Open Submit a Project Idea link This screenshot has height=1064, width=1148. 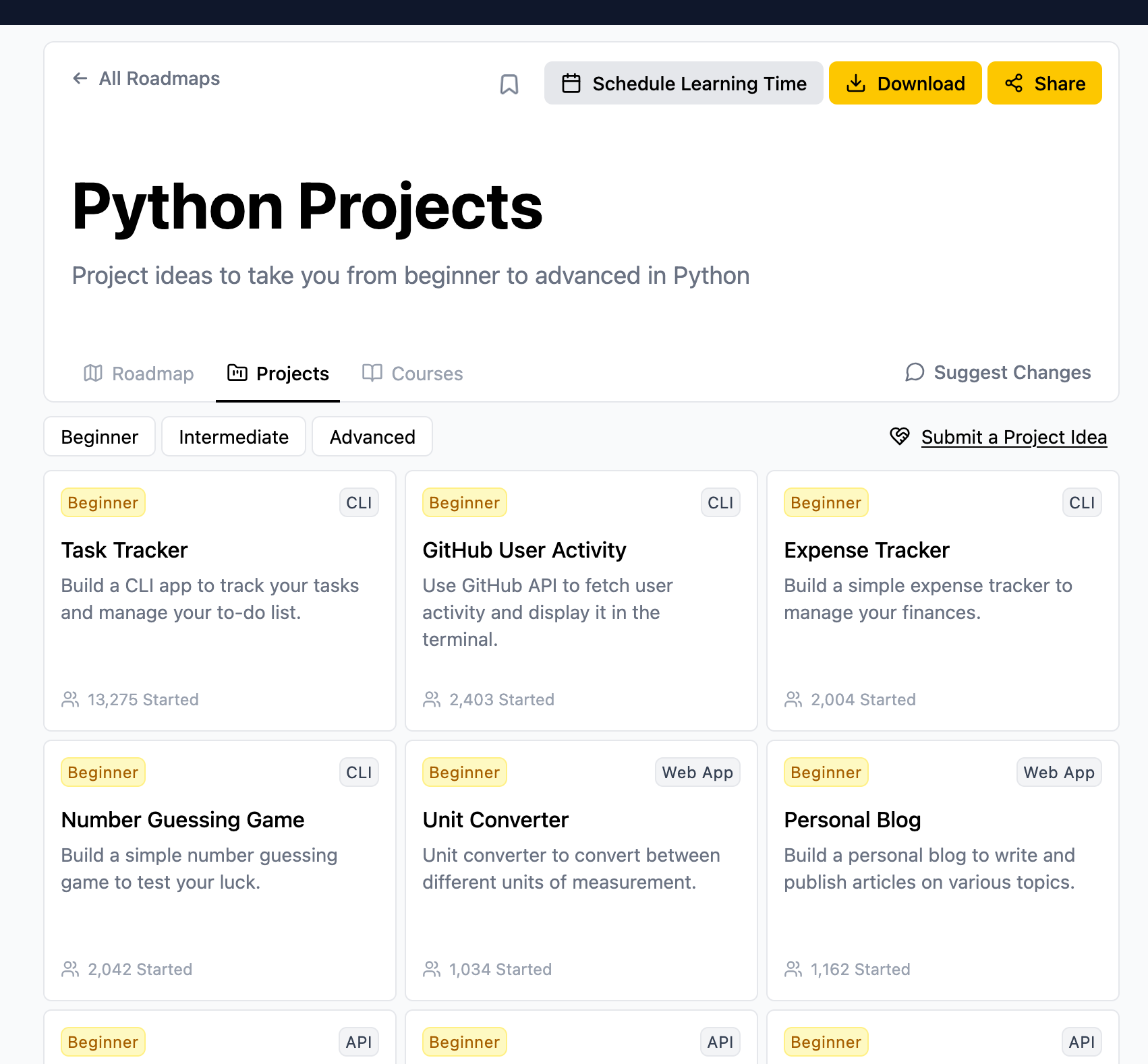point(1014,437)
